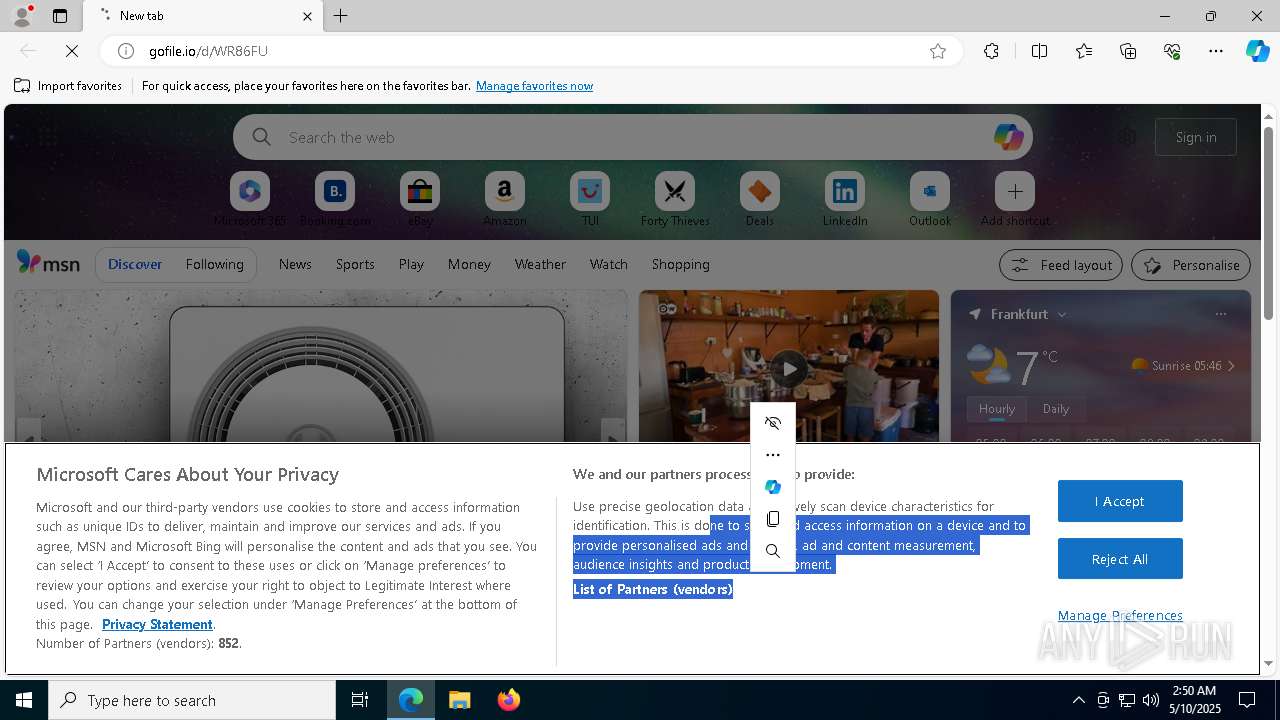Click Reject All cookies button

[x=1120, y=559]
